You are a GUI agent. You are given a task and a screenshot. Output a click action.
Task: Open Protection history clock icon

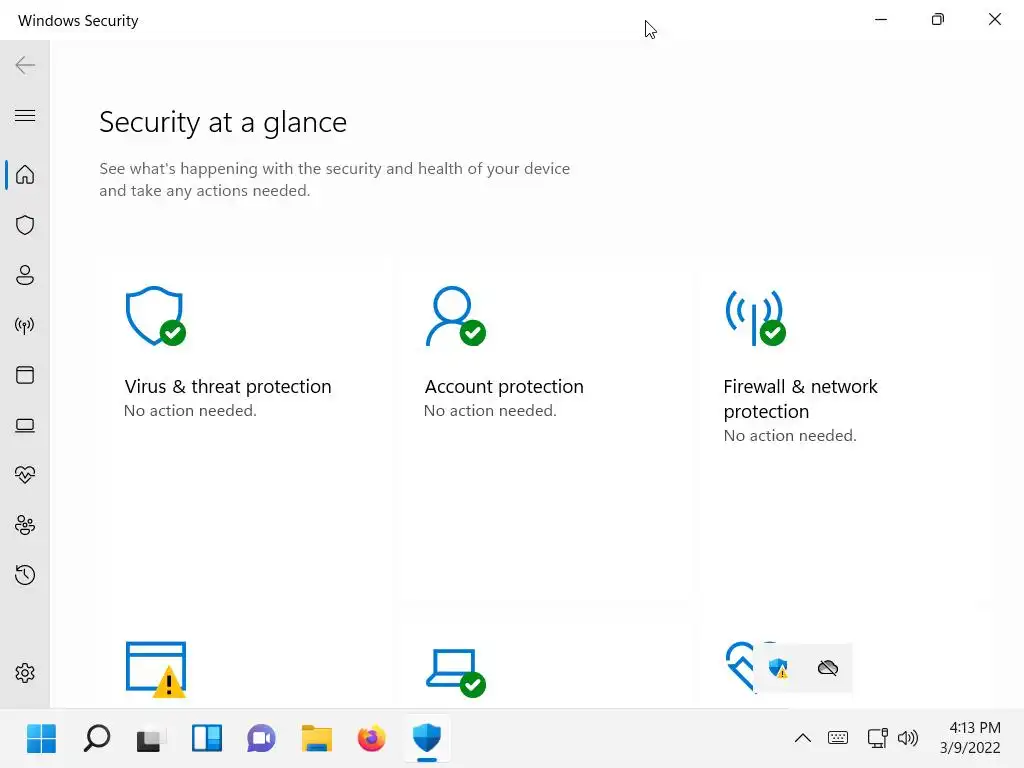(x=25, y=575)
